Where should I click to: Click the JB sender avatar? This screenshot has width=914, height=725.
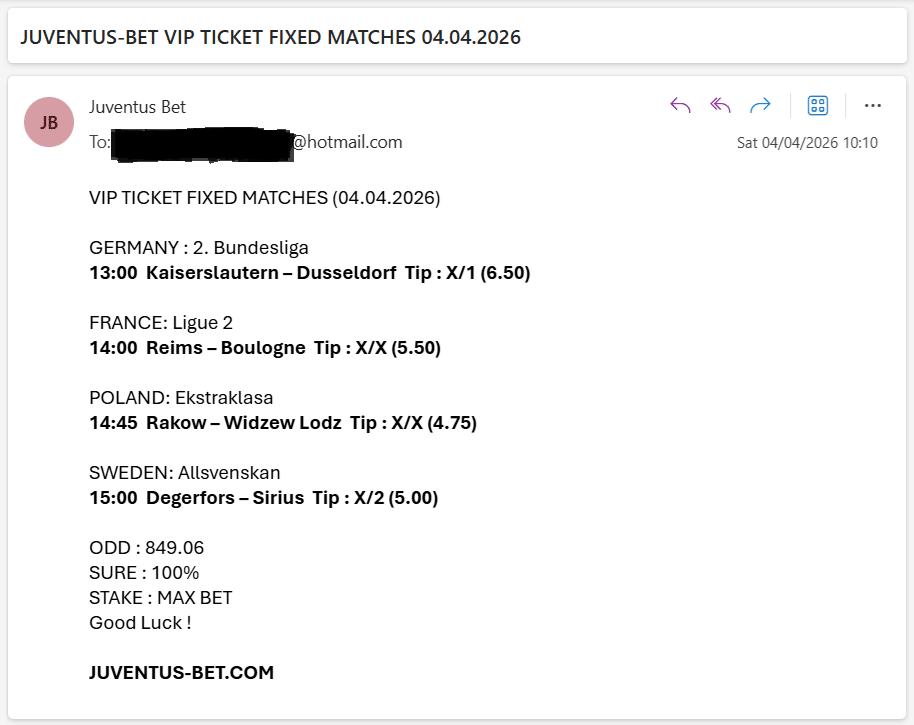[49, 122]
